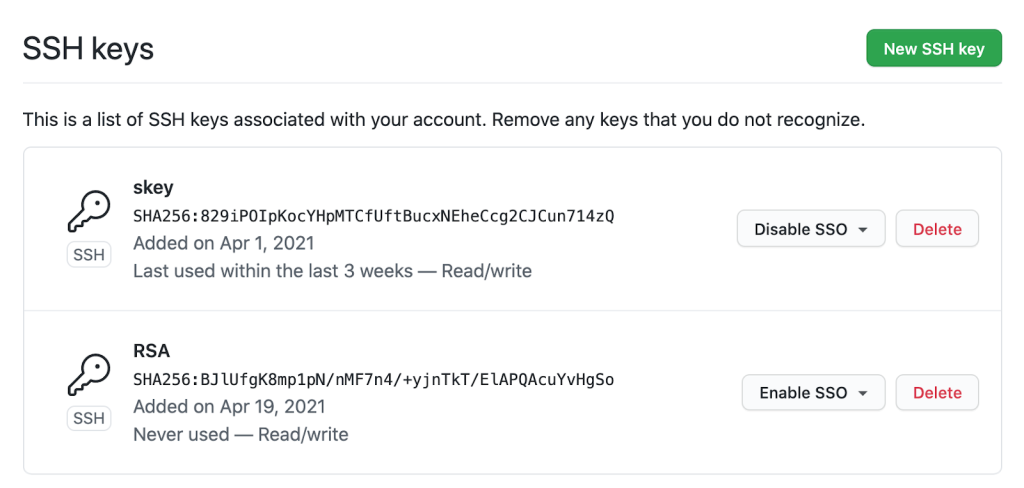Screen dimensions: 1024x488
Task: Select the RSA key name
Action: [x=151, y=351]
